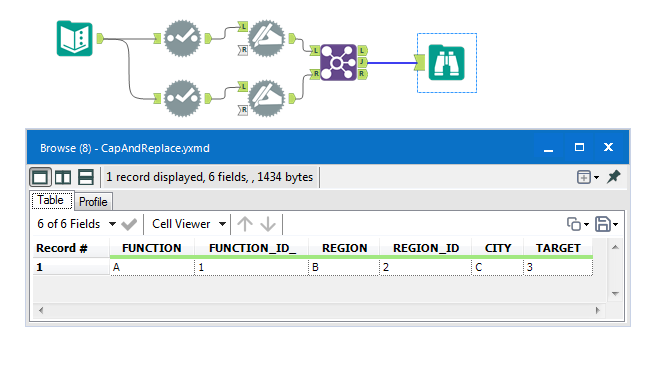Image resolution: width=663 pixels, height=375 pixels.
Task: Switch to side-by-side split view layout
Action: click(x=63, y=177)
